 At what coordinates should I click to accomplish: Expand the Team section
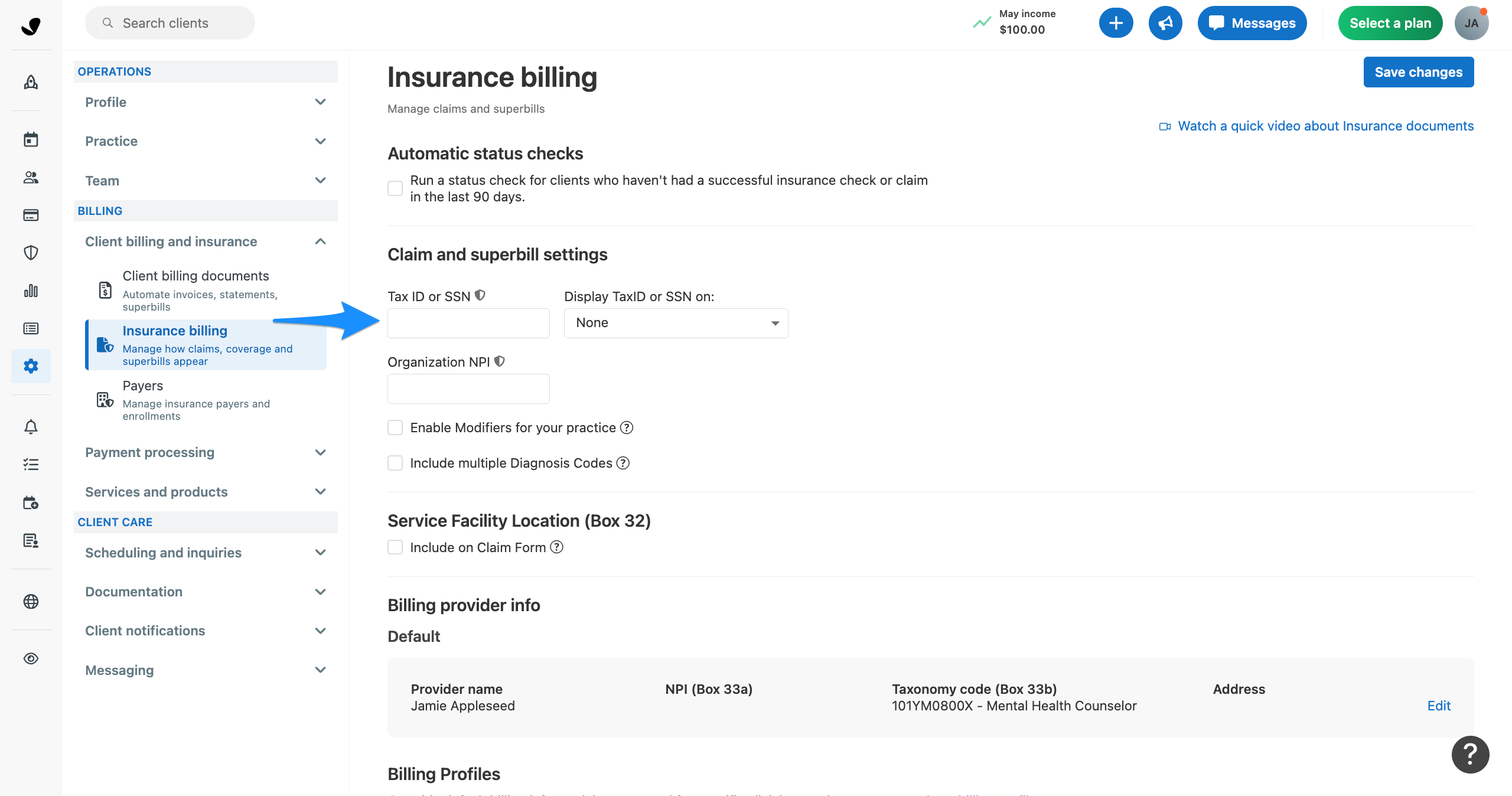click(x=206, y=181)
